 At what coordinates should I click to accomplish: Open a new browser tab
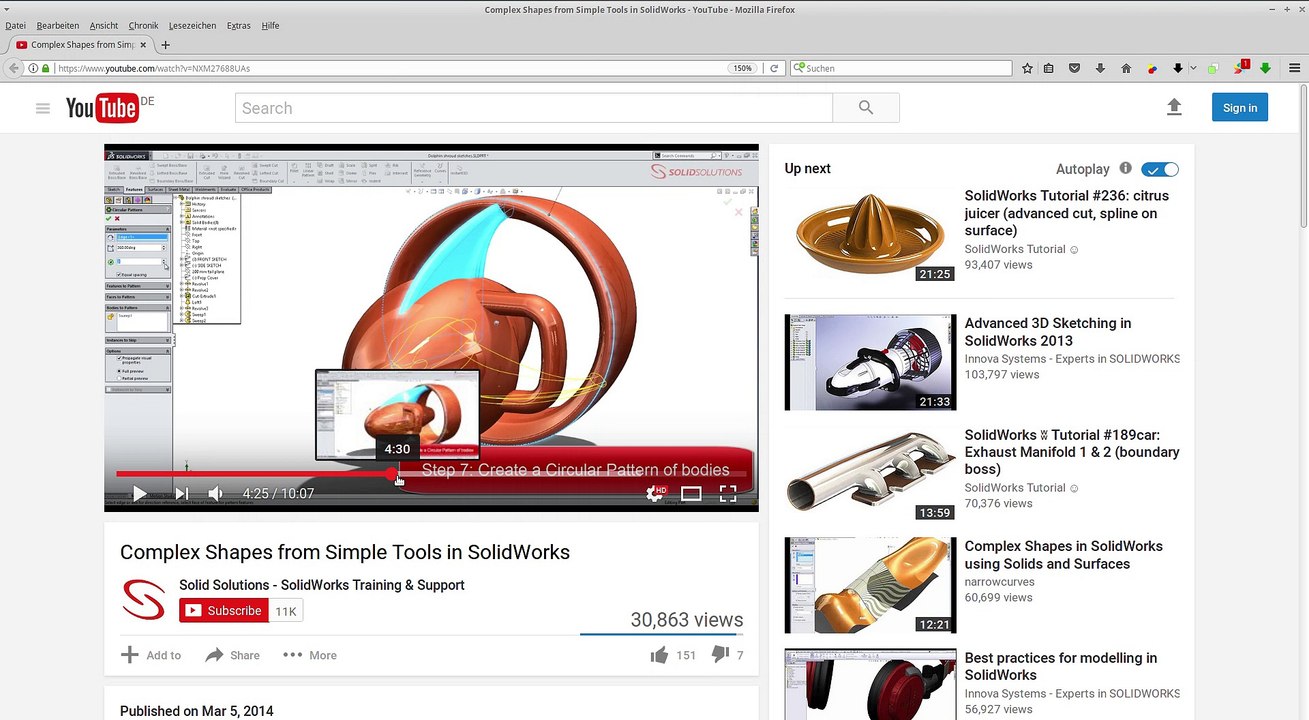click(165, 45)
